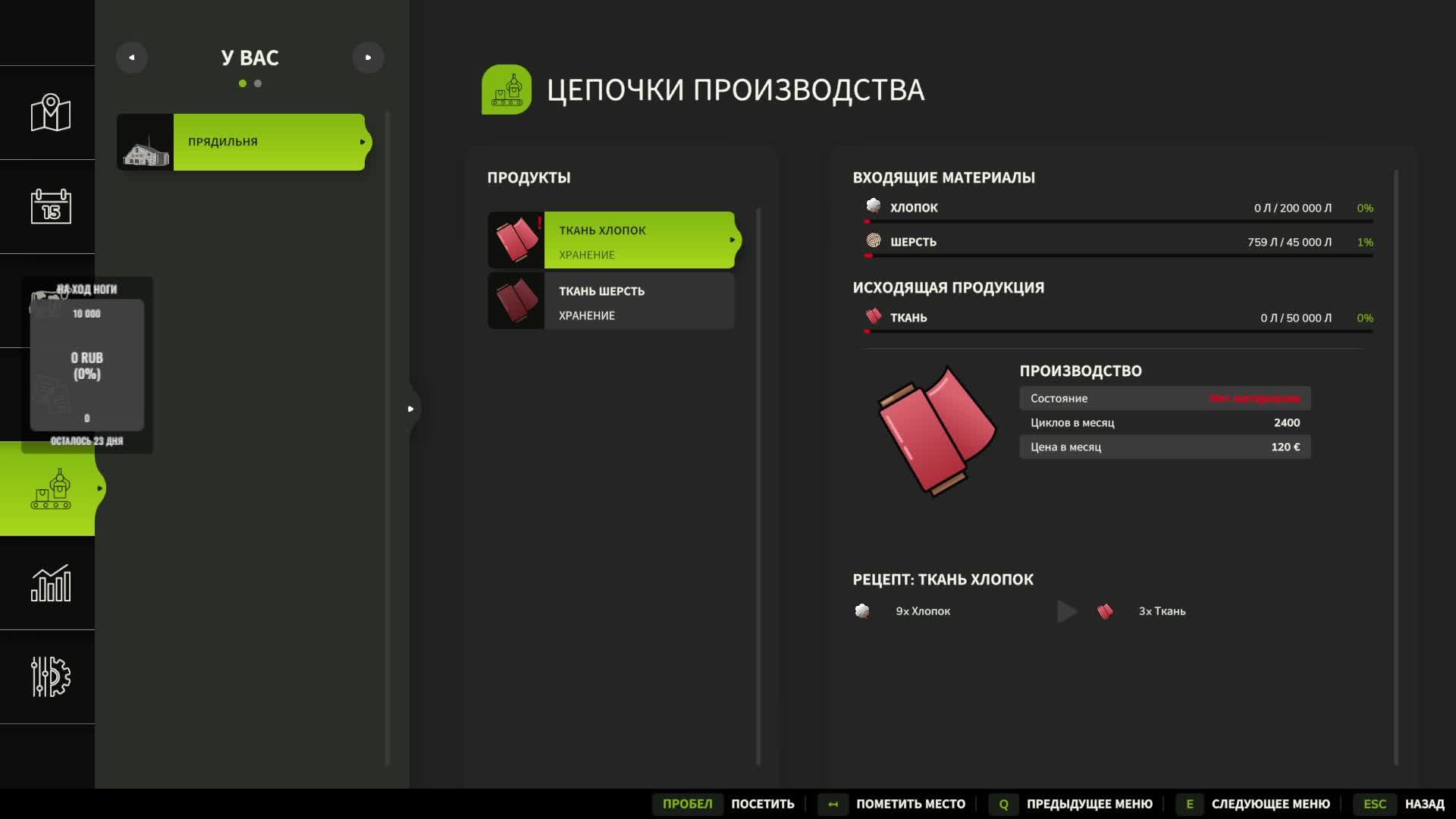
Task: Open the statistics chart sidebar icon
Action: click(50, 583)
